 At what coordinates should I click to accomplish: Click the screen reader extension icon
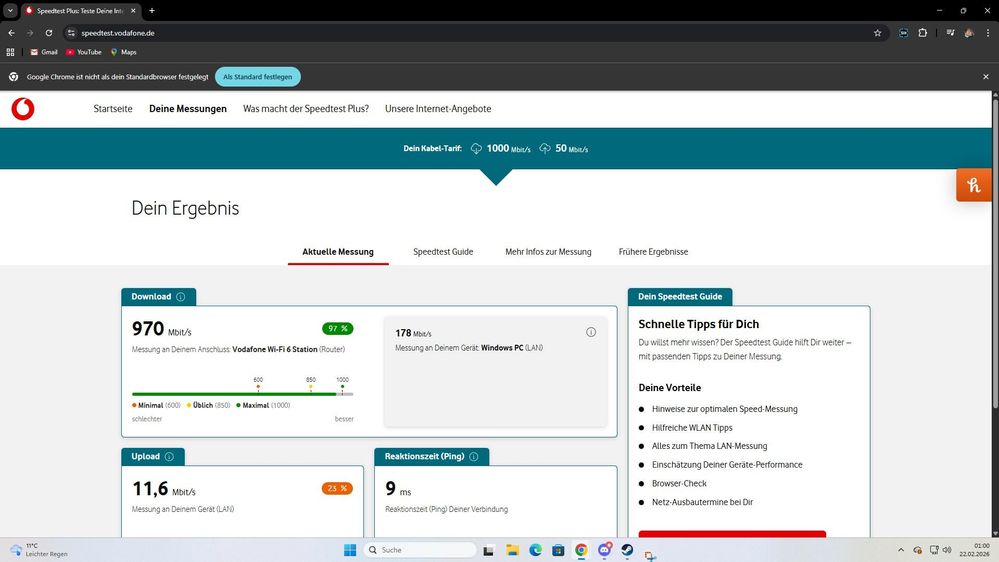coord(903,33)
